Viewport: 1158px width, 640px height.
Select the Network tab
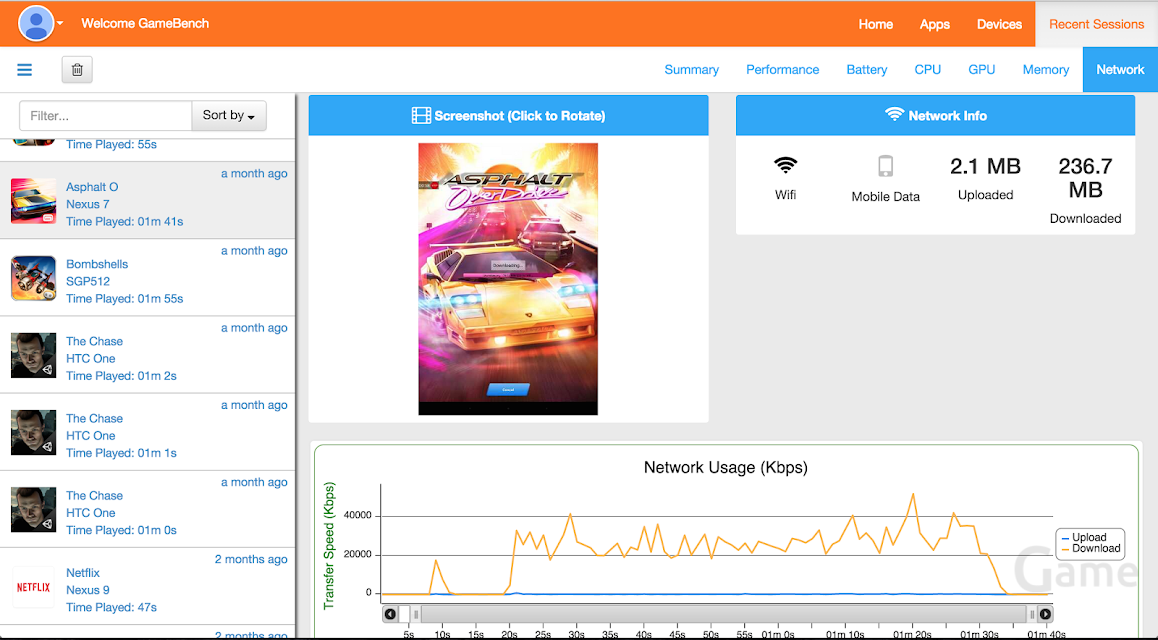click(1120, 69)
